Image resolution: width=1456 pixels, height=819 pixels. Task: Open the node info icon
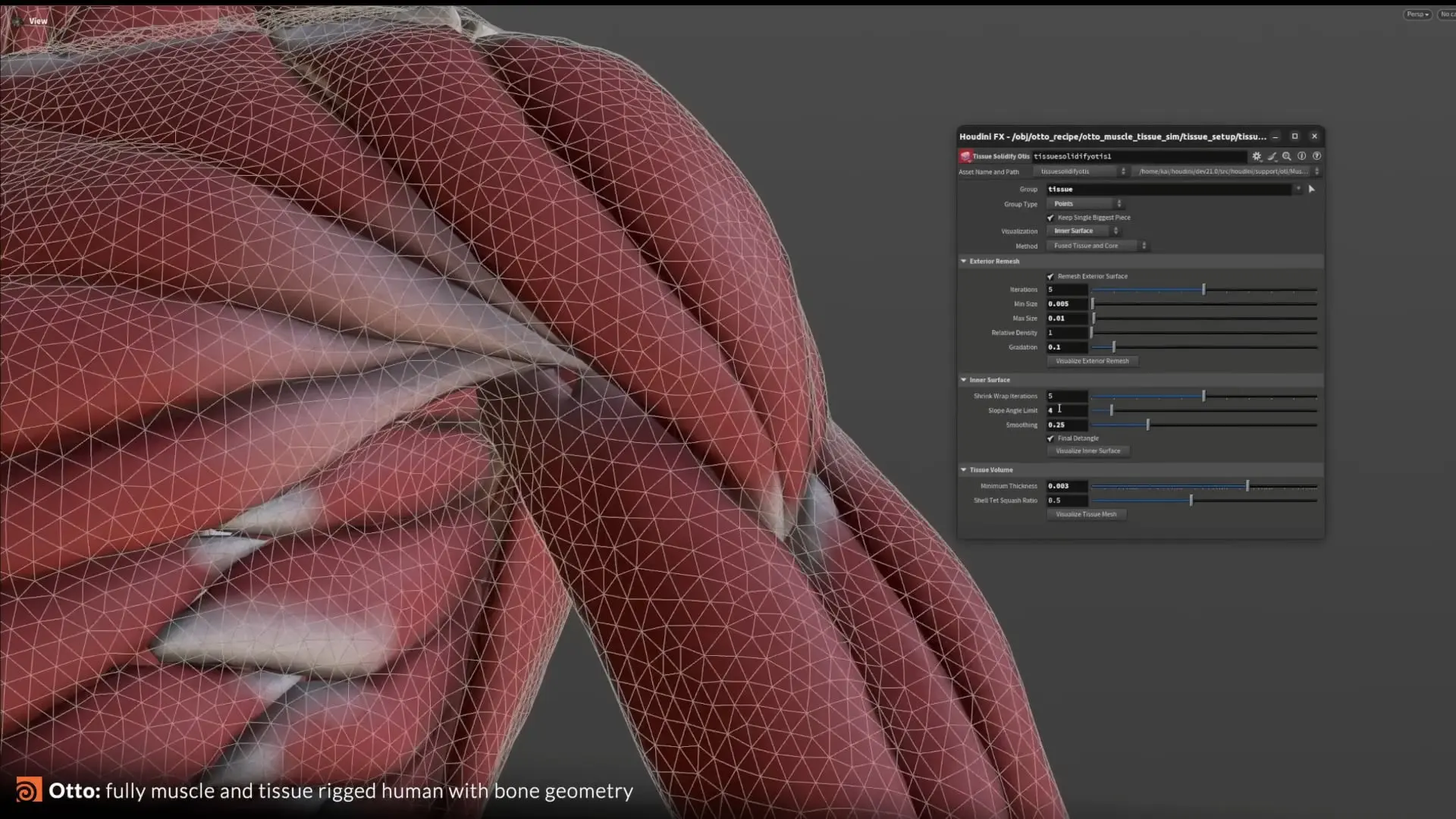1302,156
